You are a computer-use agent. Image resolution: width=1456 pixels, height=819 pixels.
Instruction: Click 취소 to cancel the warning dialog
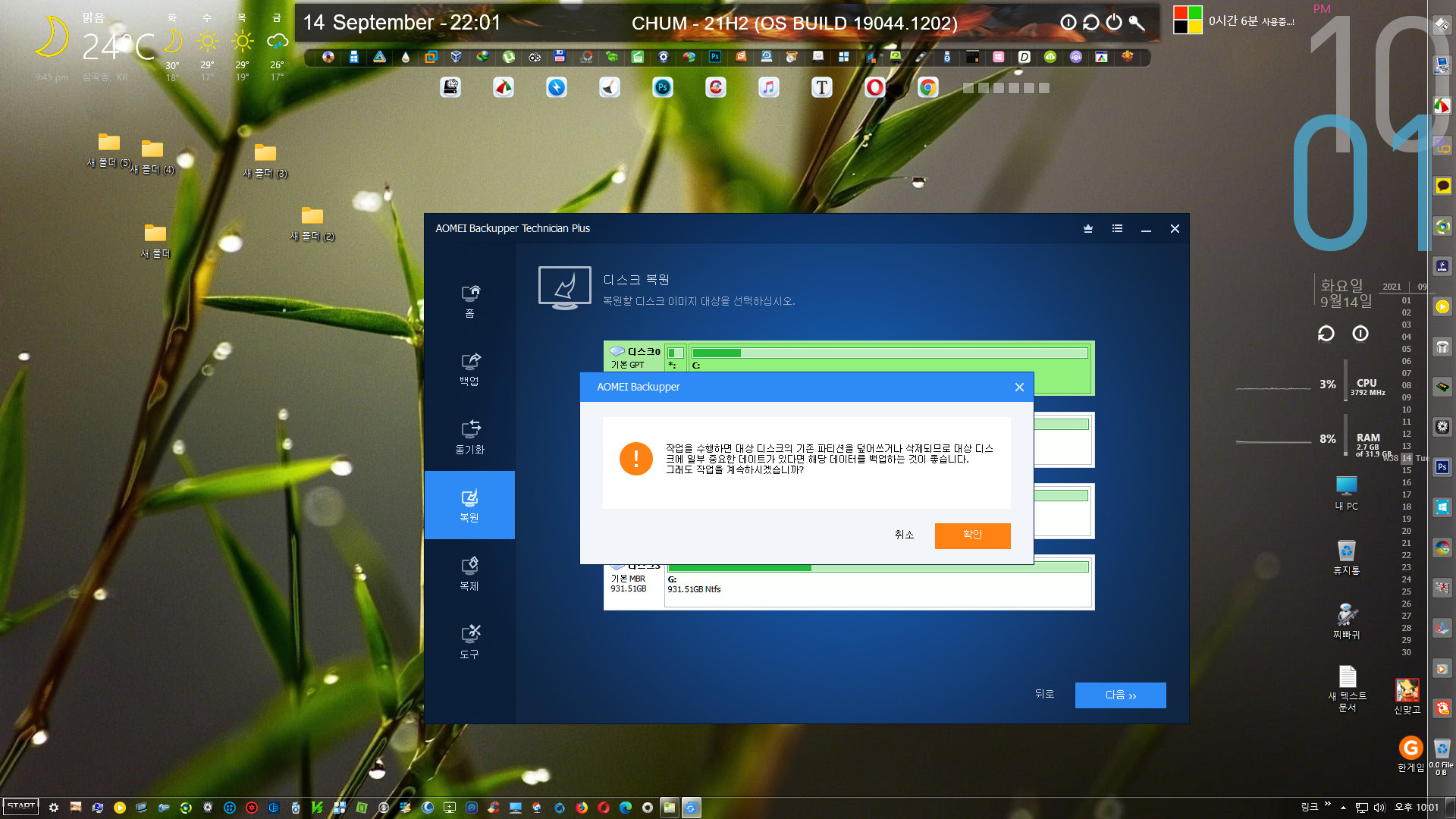pyautogui.click(x=904, y=535)
